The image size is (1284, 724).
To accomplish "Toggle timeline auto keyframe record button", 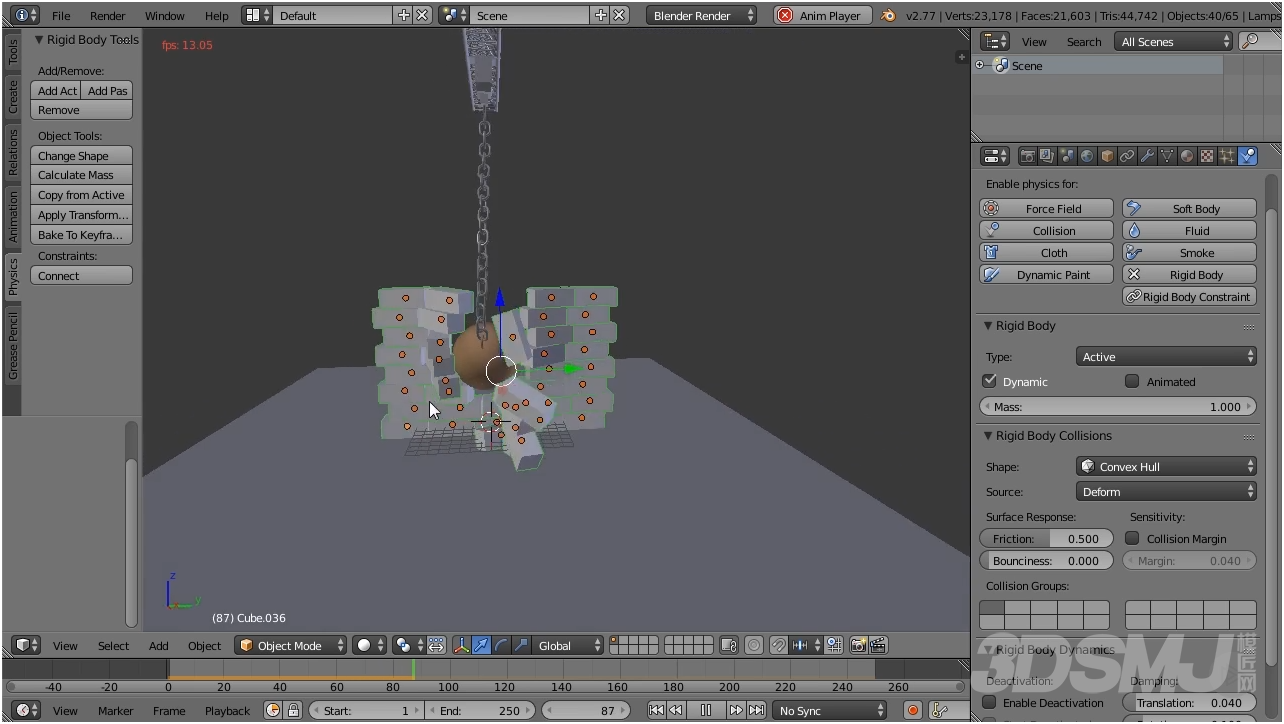I will pyautogui.click(x=912, y=710).
